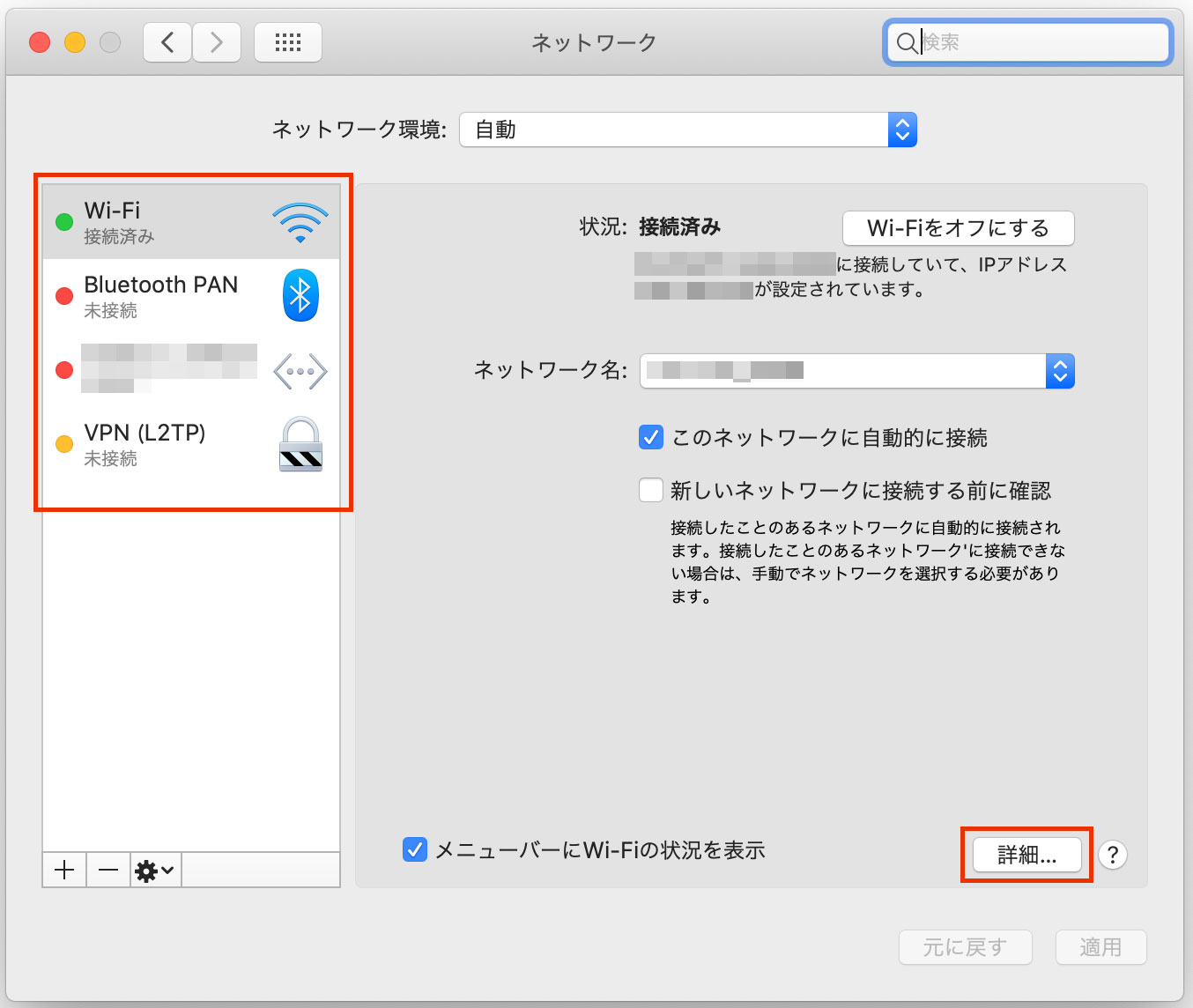Click Wi-Fiをオフにする button

(x=959, y=228)
